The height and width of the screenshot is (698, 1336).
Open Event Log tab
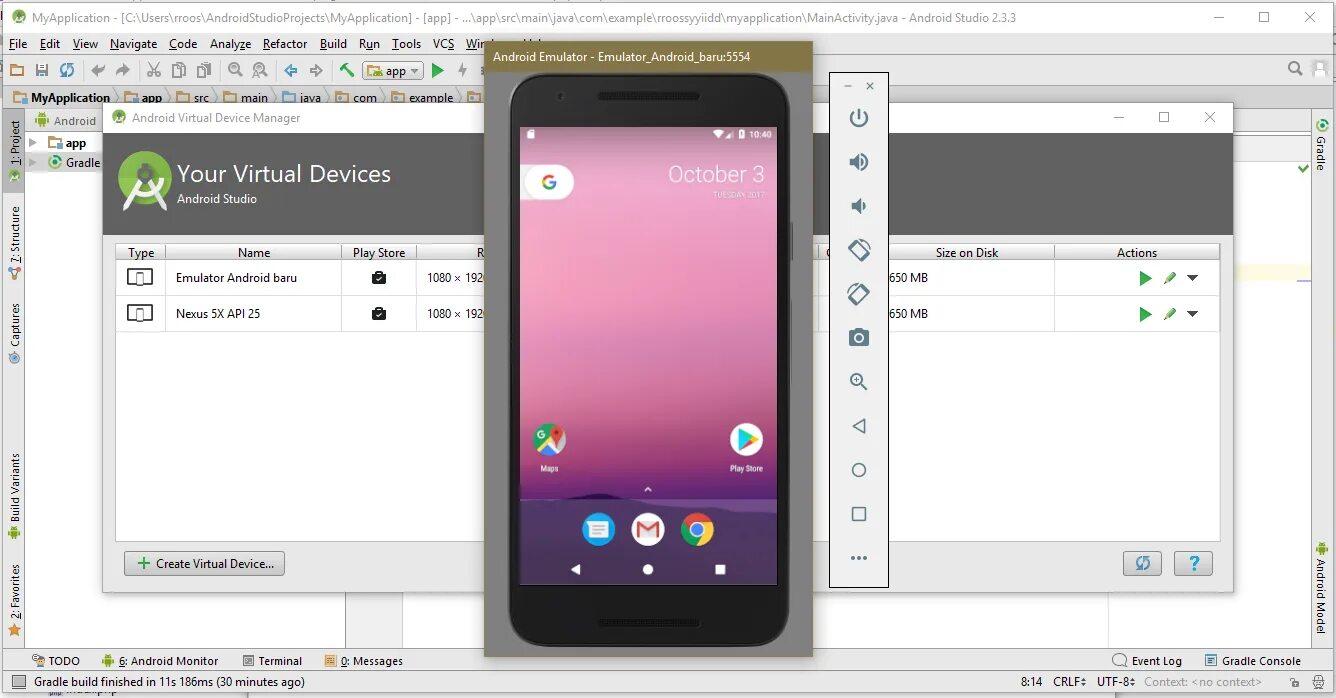coord(1147,661)
